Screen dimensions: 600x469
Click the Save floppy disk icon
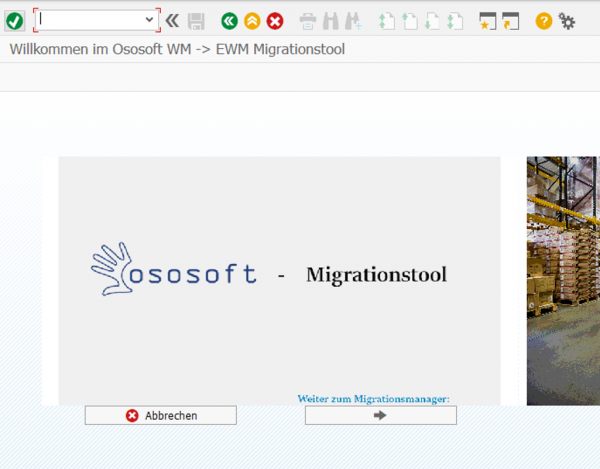(x=196, y=21)
